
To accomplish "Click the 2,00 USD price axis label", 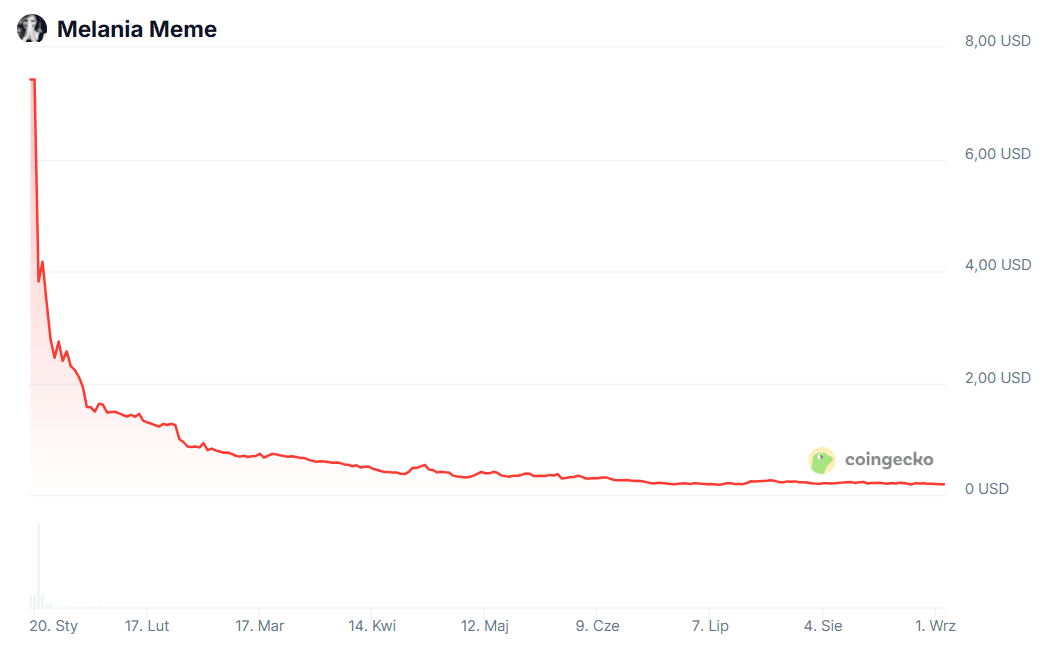I will pos(997,378).
